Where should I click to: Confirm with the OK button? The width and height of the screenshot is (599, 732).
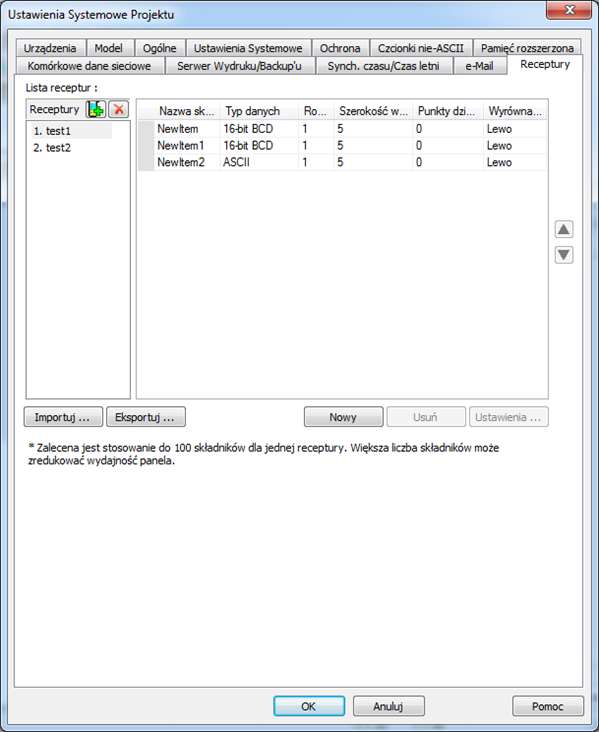(309, 706)
